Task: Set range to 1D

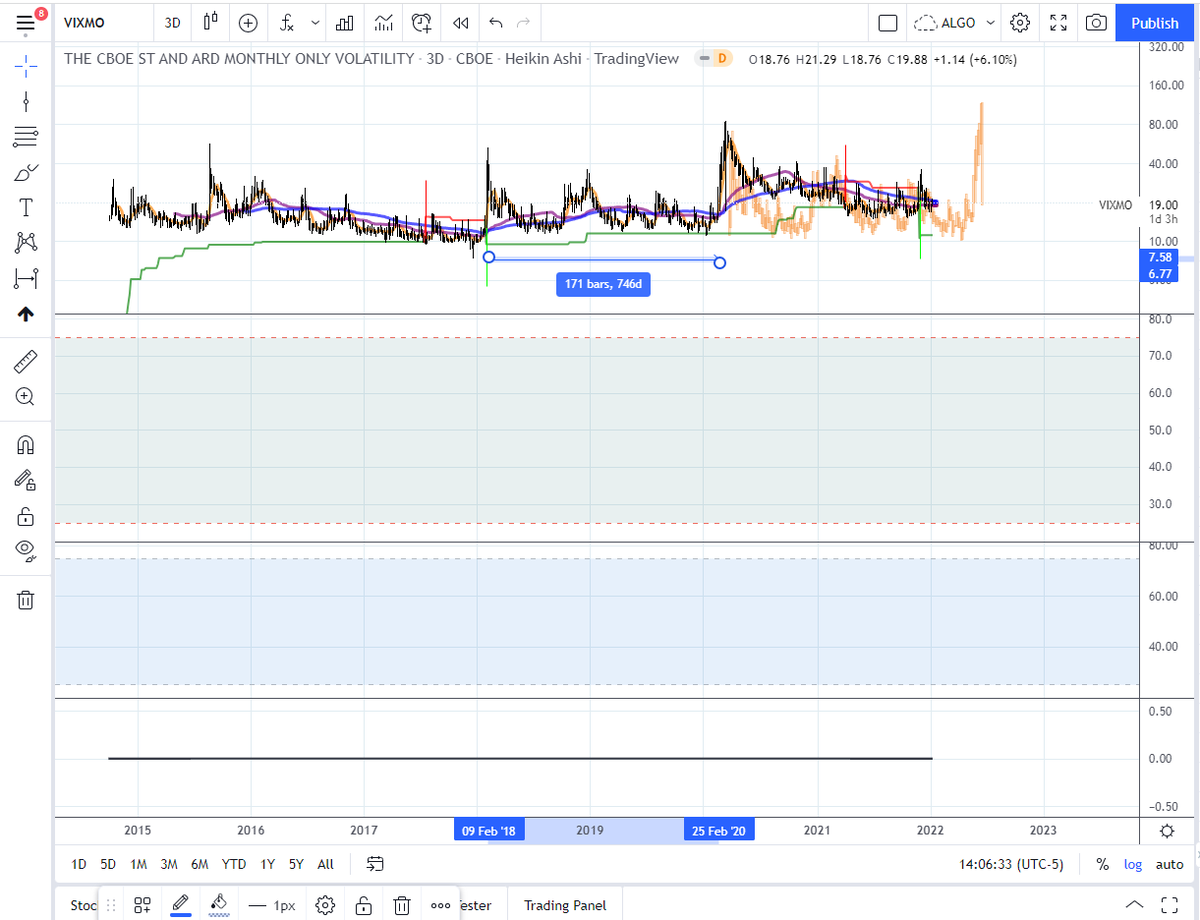Action: click(x=79, y=864)
